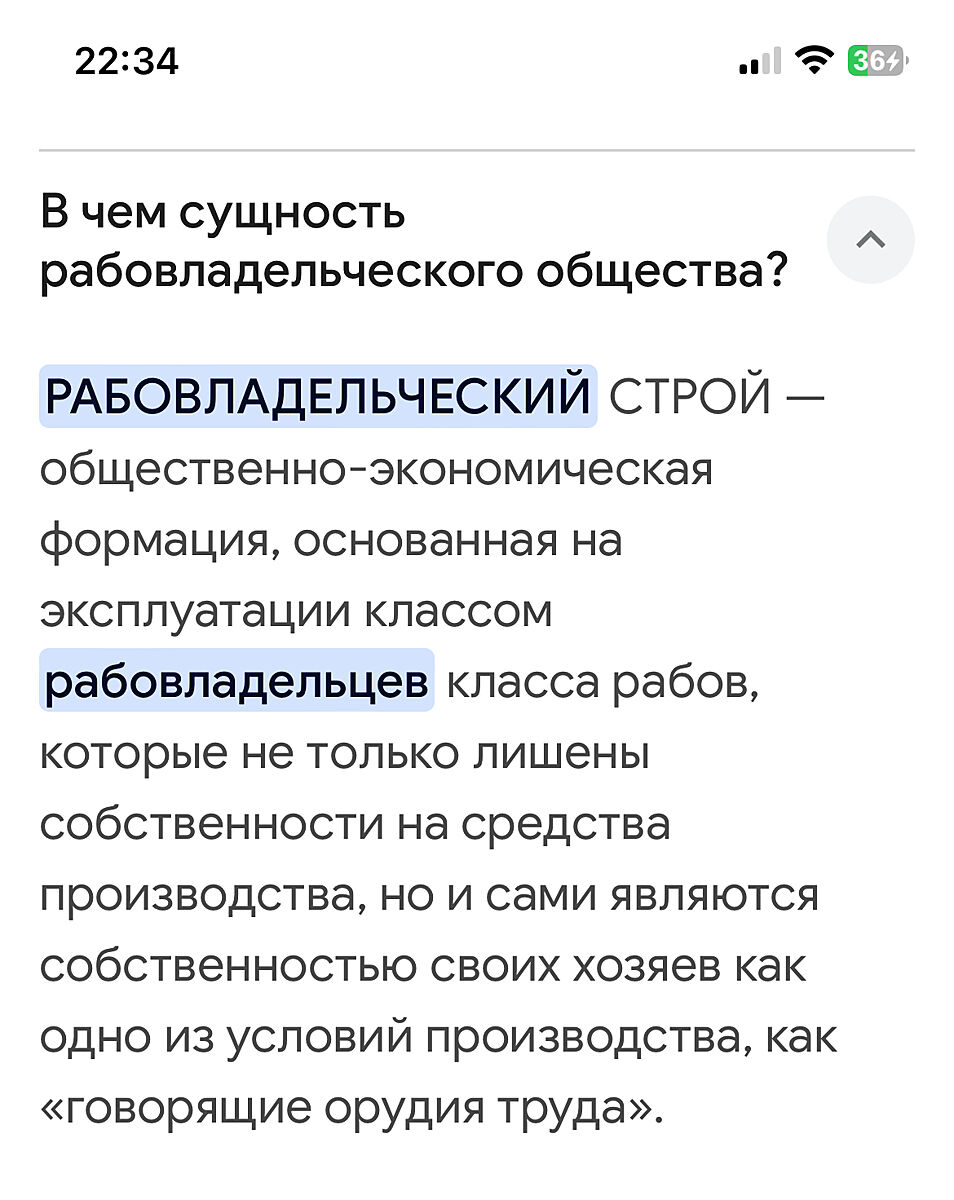The image size is (954, 1200).
Task: Tap the 22:34 clock in the status bar
Action: (x=127, y=62)
